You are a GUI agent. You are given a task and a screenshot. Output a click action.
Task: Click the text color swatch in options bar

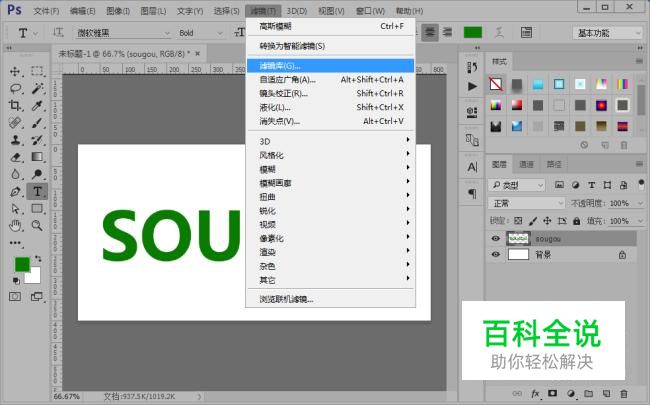click(x=473, y=32)
